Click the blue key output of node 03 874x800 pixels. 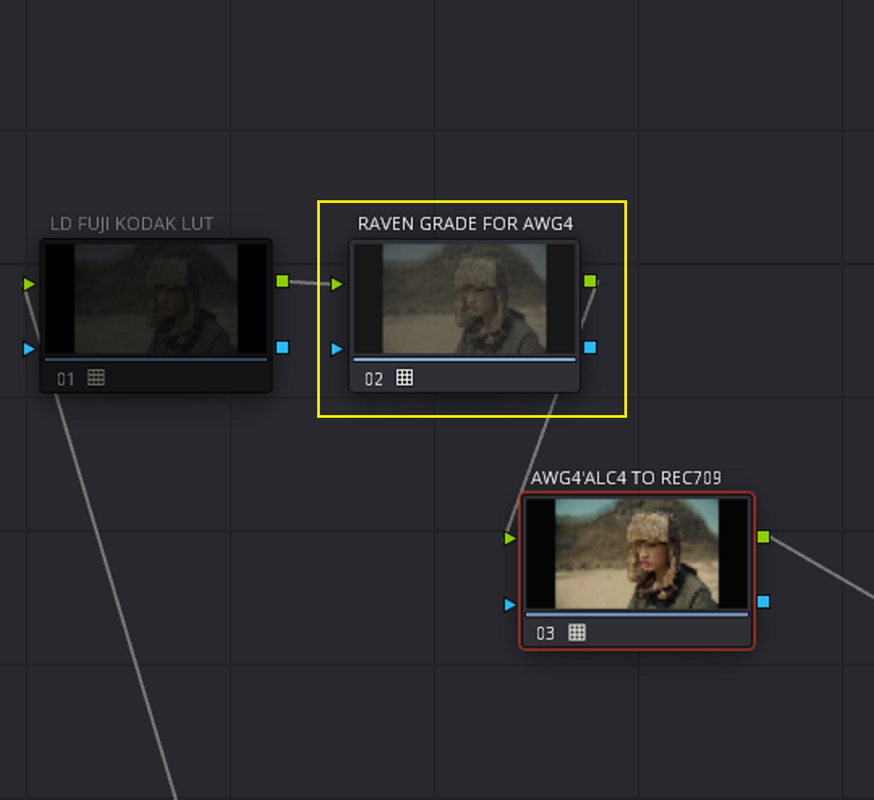tap(764, 602)
